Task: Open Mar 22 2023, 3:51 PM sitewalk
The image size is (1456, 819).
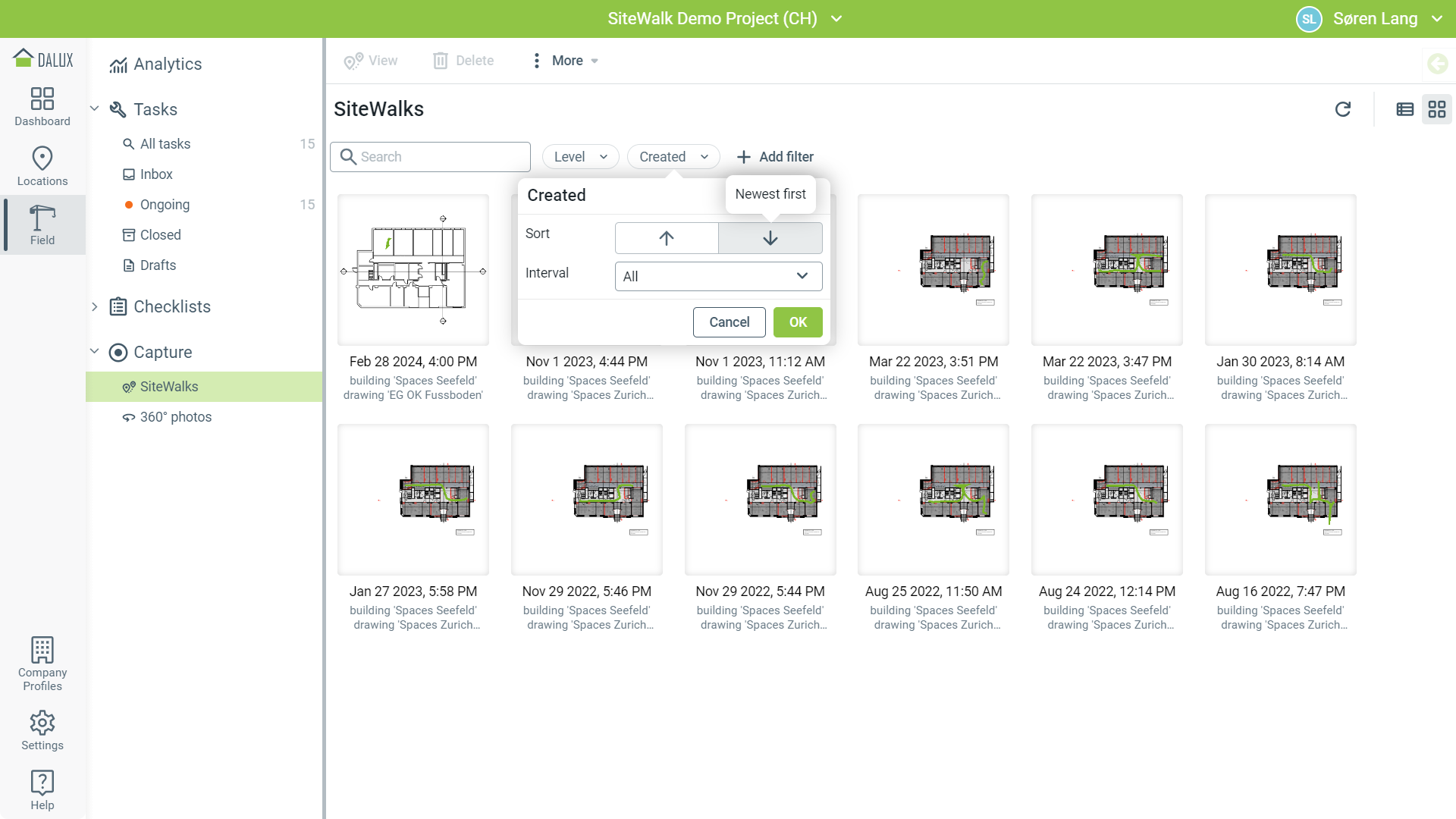Action: [x=934, y=270]
